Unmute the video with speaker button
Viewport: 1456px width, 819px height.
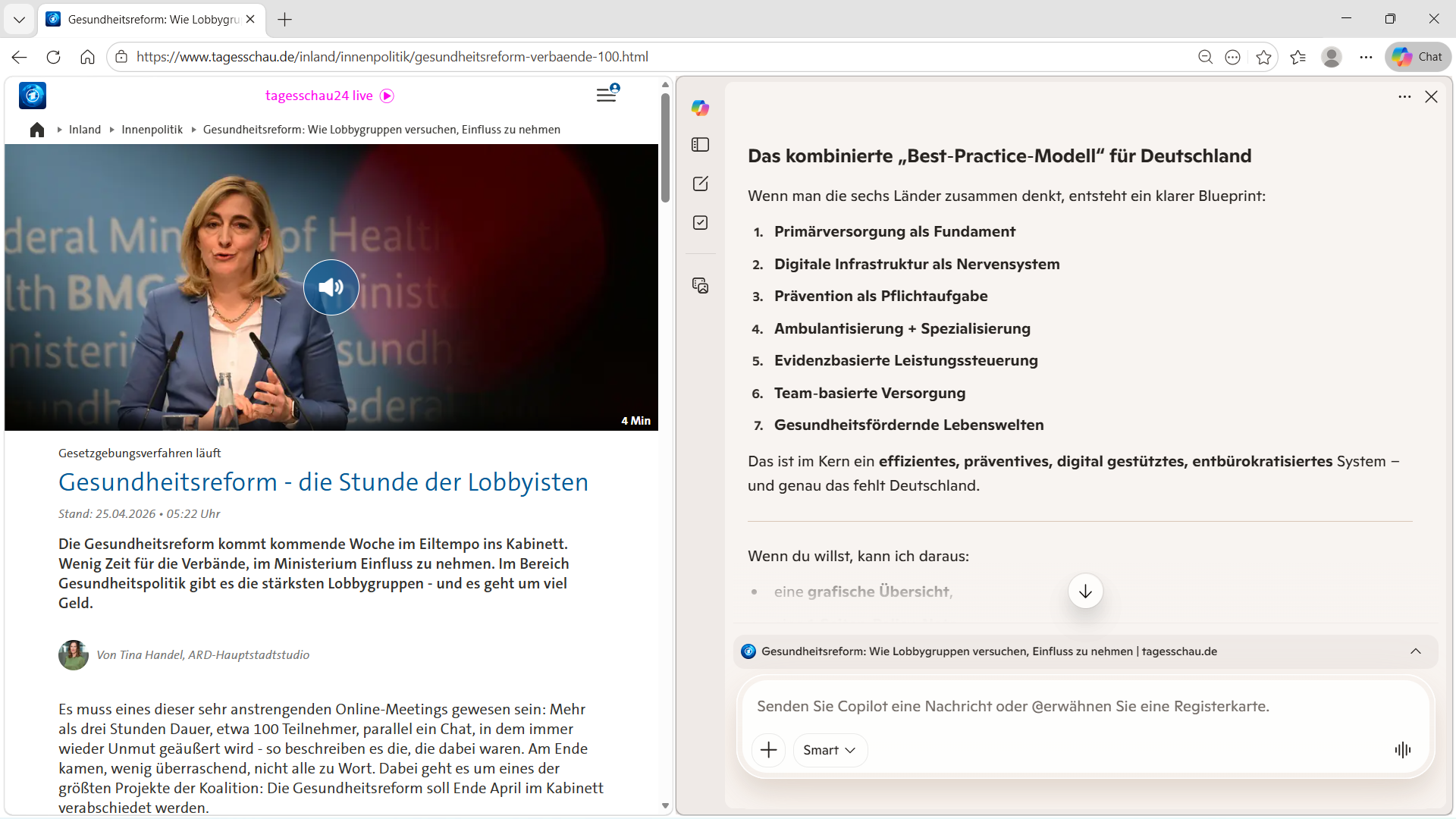pyautogui.click(x=331, y=287)
